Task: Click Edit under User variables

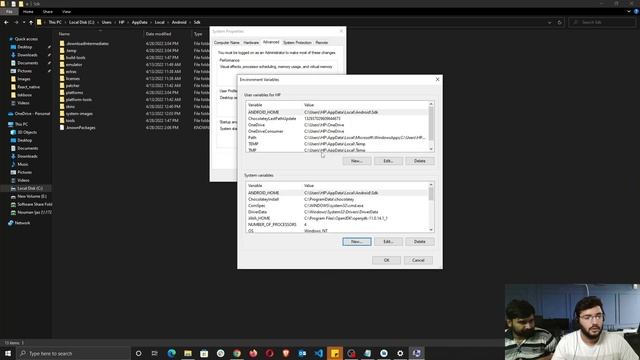Action: click(x=388, y=161)
